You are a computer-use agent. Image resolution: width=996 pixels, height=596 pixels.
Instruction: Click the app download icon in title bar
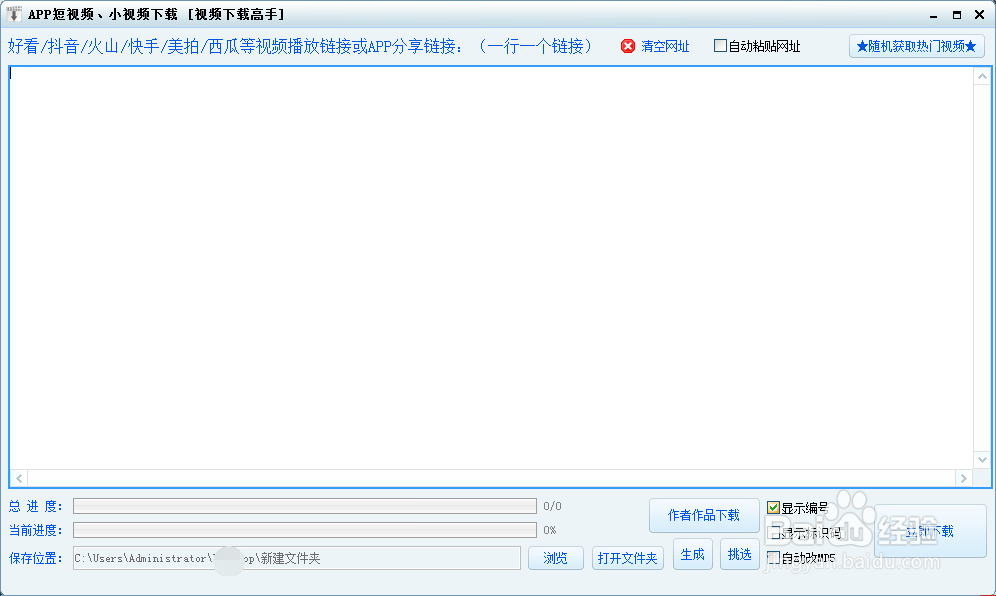click(x=13, y=14)
